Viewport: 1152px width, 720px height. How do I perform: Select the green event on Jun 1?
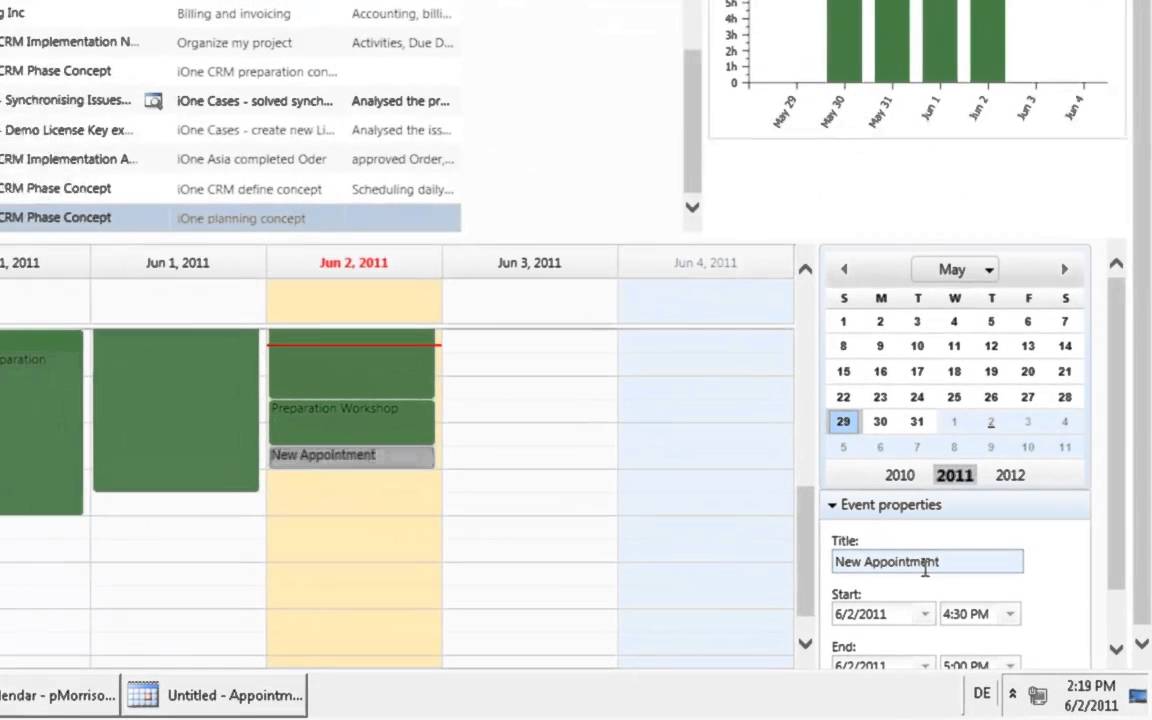176,410
